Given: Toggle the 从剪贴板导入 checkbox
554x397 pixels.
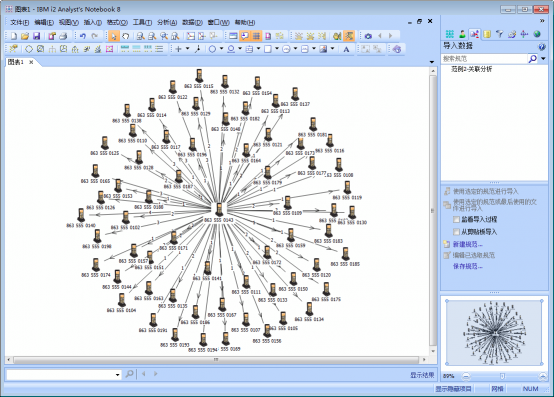Looking at the screenshot, I should [456, 232].
